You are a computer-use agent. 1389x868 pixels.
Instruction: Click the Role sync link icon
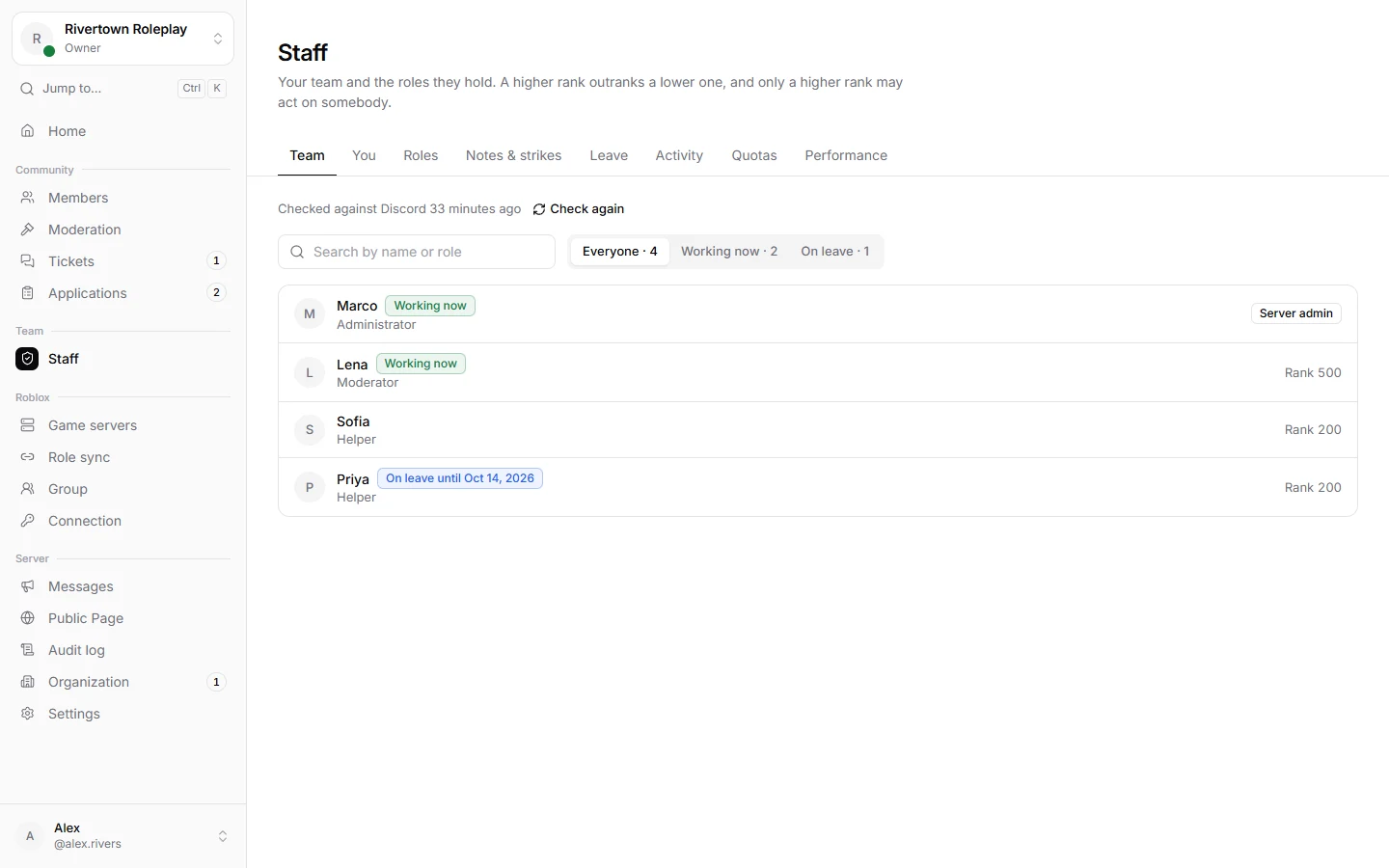point(28,457)
